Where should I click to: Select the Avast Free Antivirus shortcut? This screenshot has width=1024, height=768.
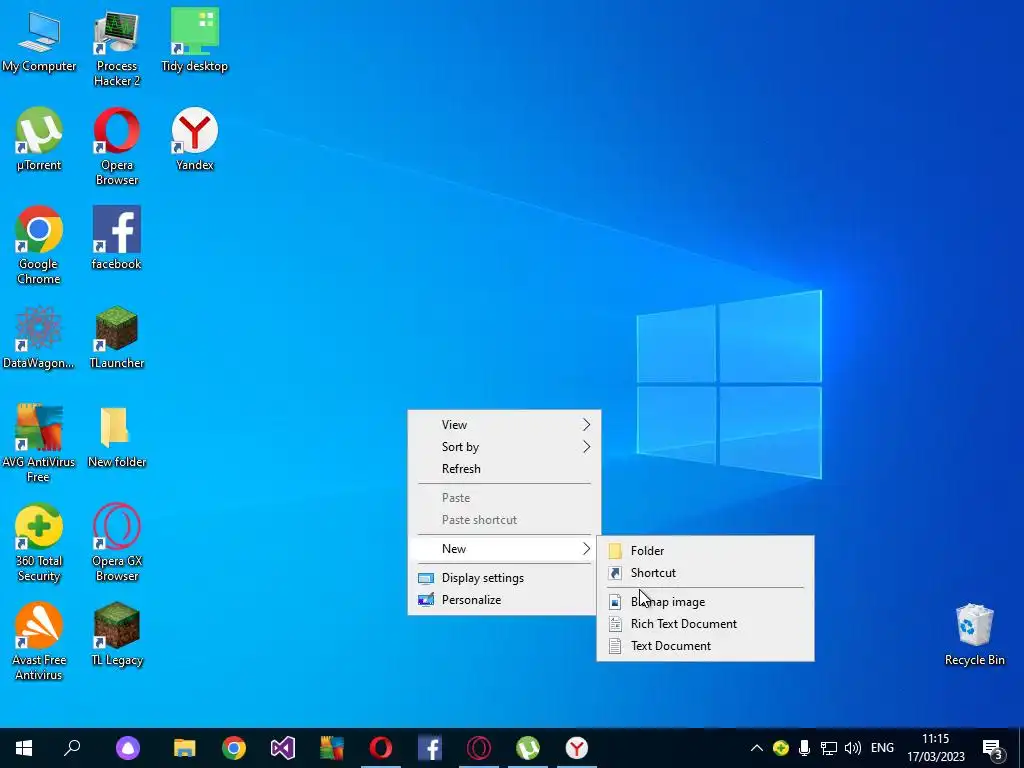[39, 642]
